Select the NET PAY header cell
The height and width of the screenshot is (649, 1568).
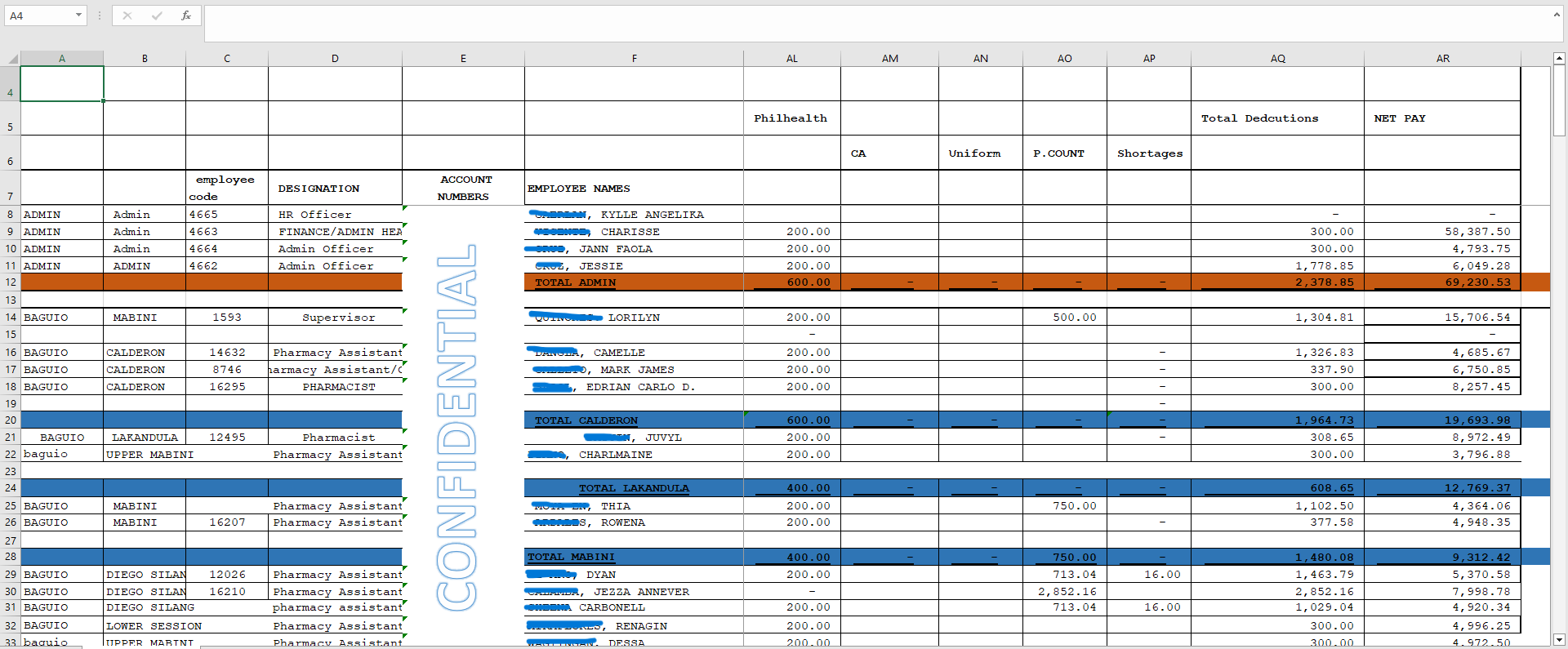click(x=1442, y=118)
